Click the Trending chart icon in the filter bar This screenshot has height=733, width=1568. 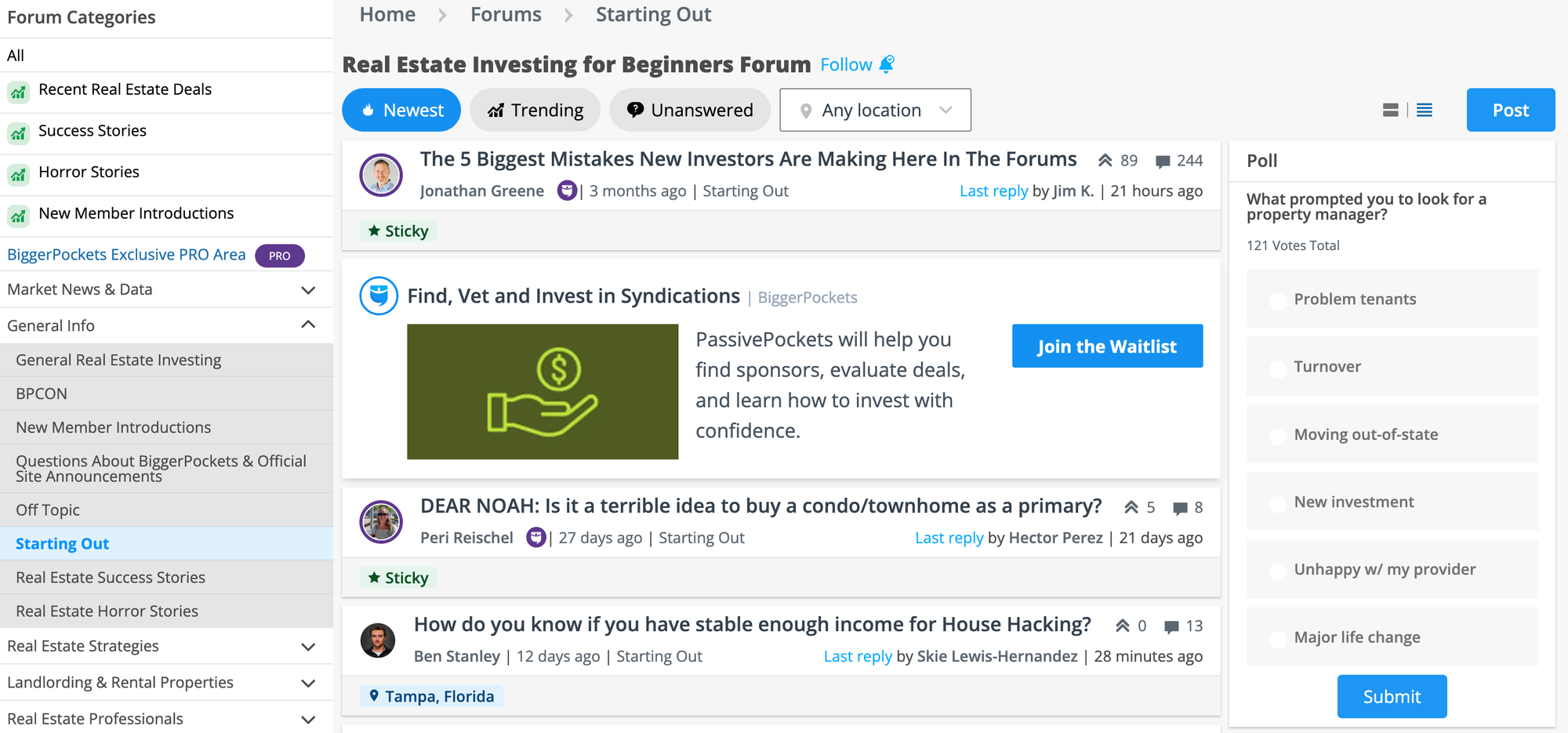pos(495,110)
